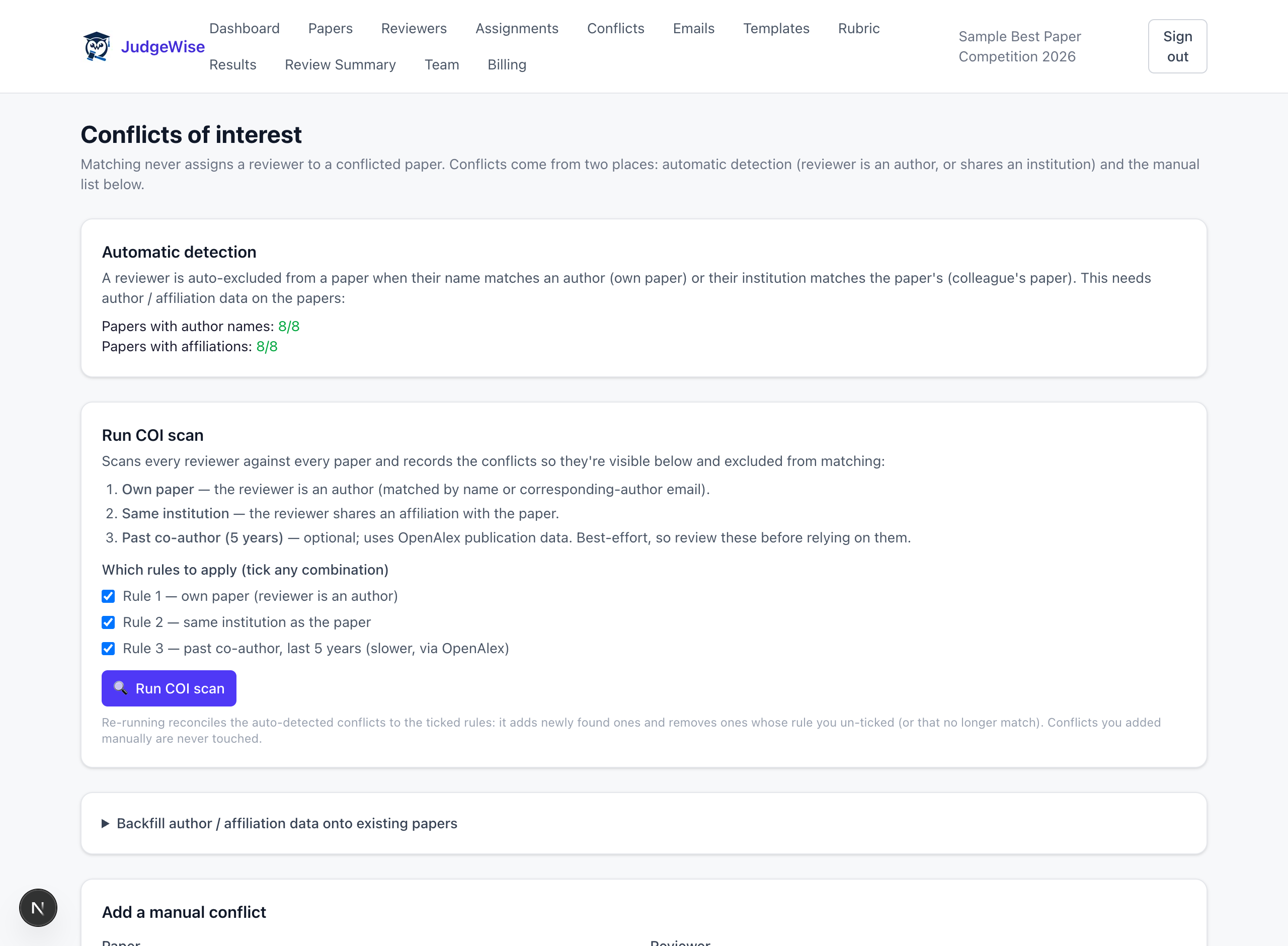1288x946 pixels.
Task: Click the Run COI scan button
Action: pos(169,688)
